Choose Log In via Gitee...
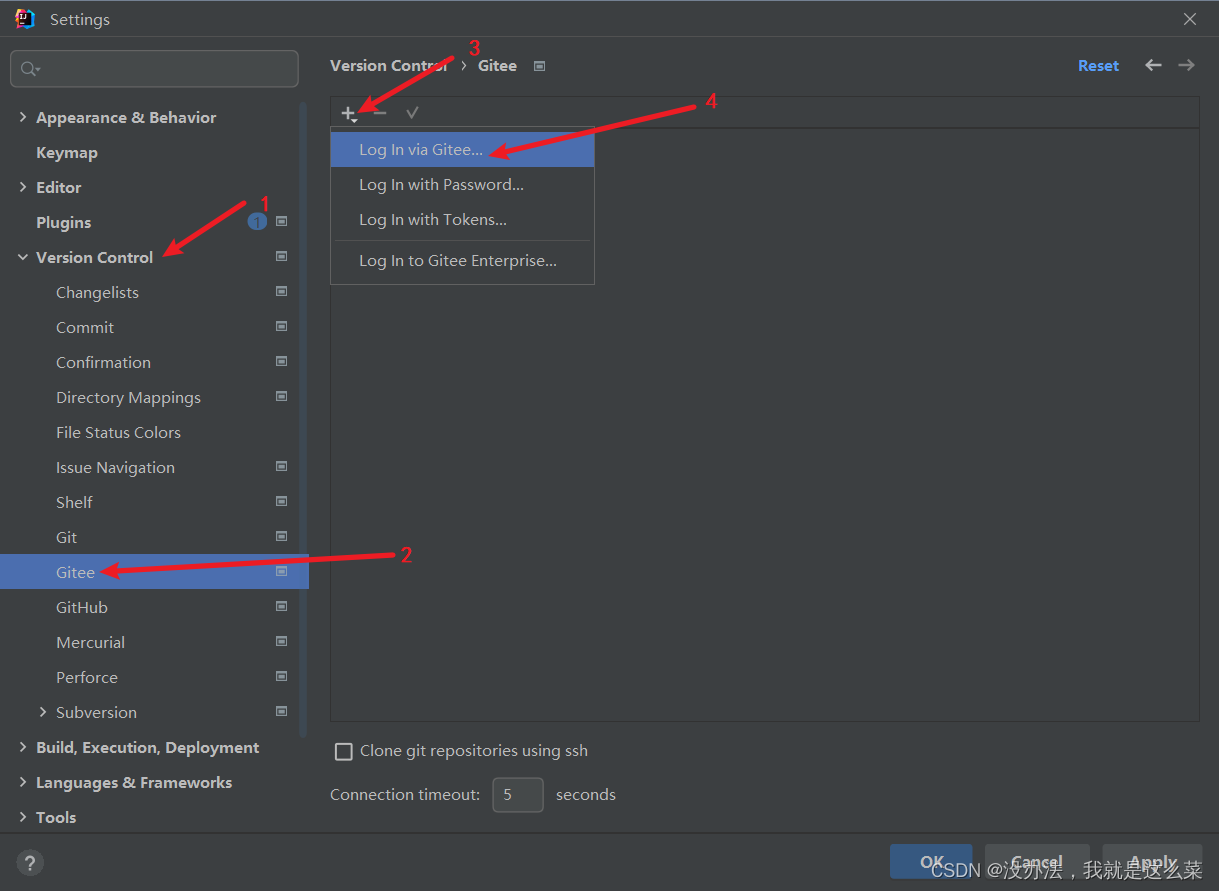Image resolution: width=1219 pixels, height=891 pixels. click(462, 149)
